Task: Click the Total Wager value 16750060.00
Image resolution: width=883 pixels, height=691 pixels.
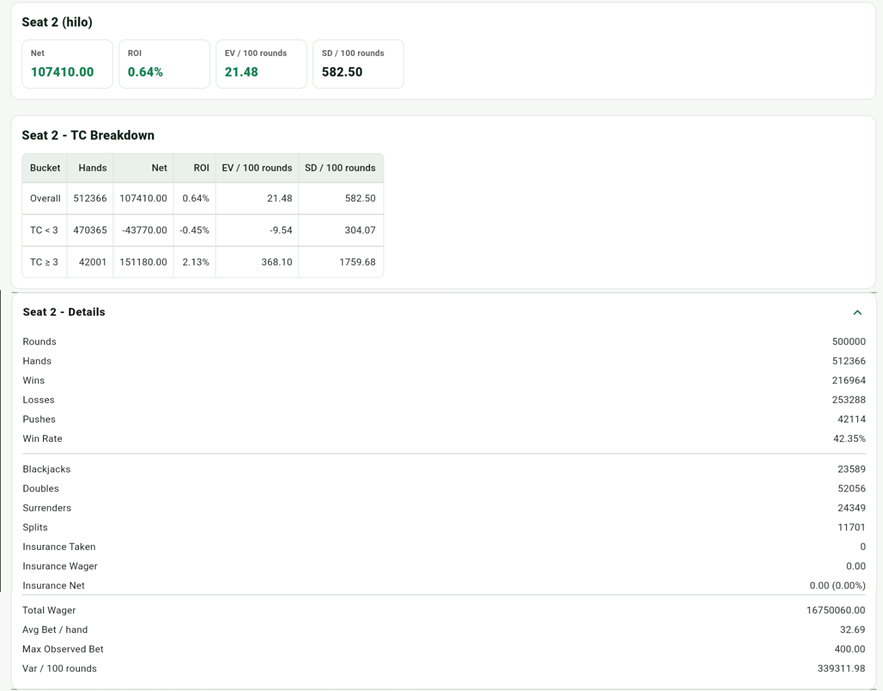Action: (836, 610)
